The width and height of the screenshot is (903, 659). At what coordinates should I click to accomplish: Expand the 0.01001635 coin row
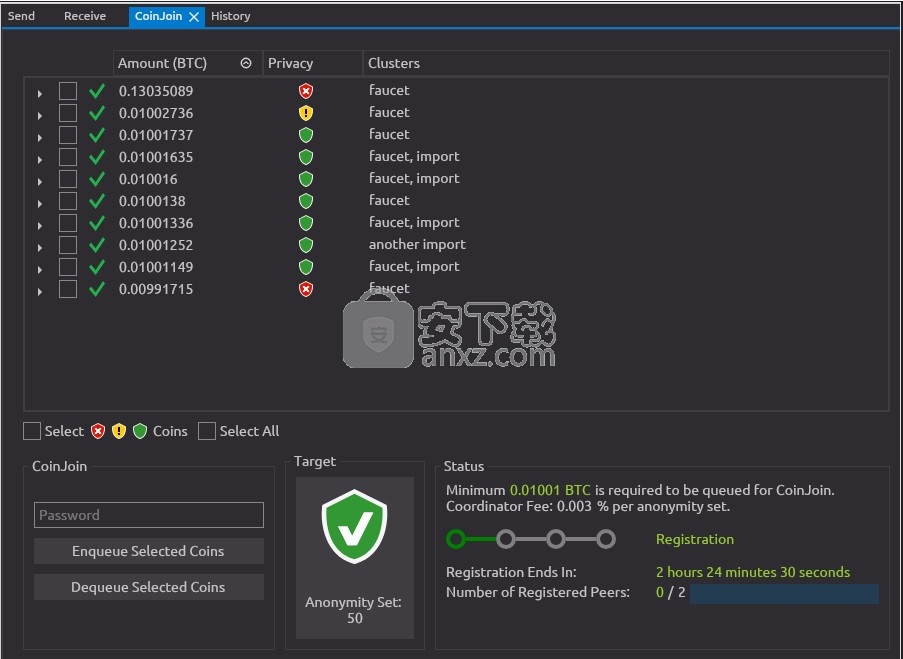[40, 159]
